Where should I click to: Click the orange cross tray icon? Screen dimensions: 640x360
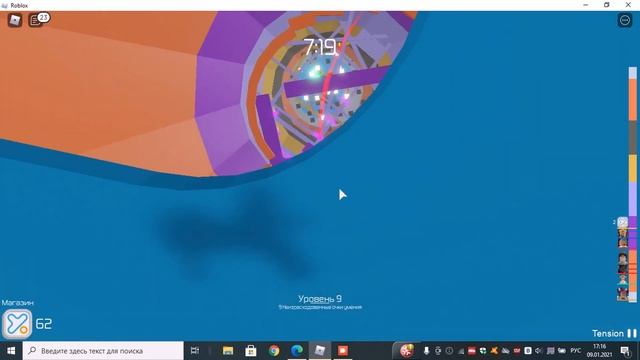coord(494,351)
